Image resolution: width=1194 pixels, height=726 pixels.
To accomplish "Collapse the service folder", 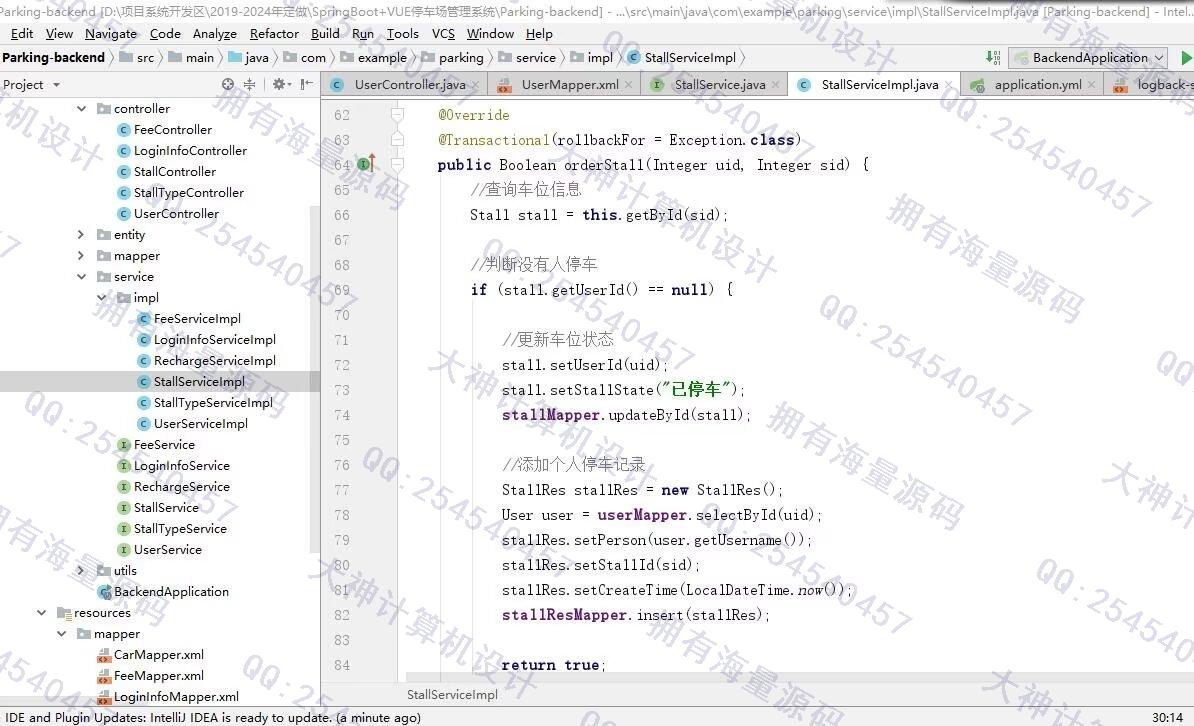I will (x=81, y=277).
